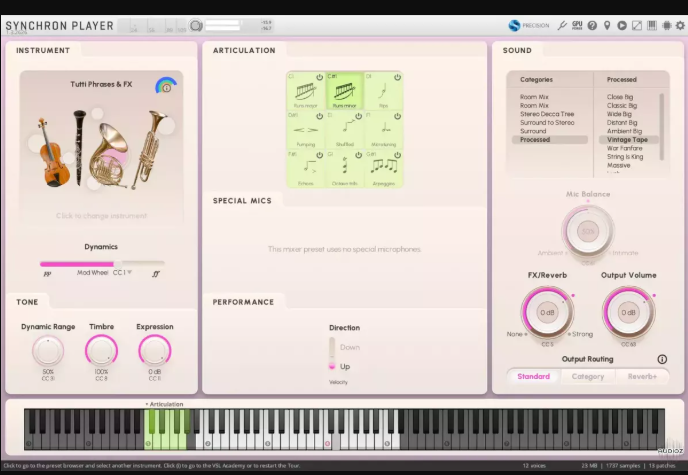Image resolution: width=688 pixels, height=475 pixels.
Task: Choose the Wide Big preset
Action: 619,114
